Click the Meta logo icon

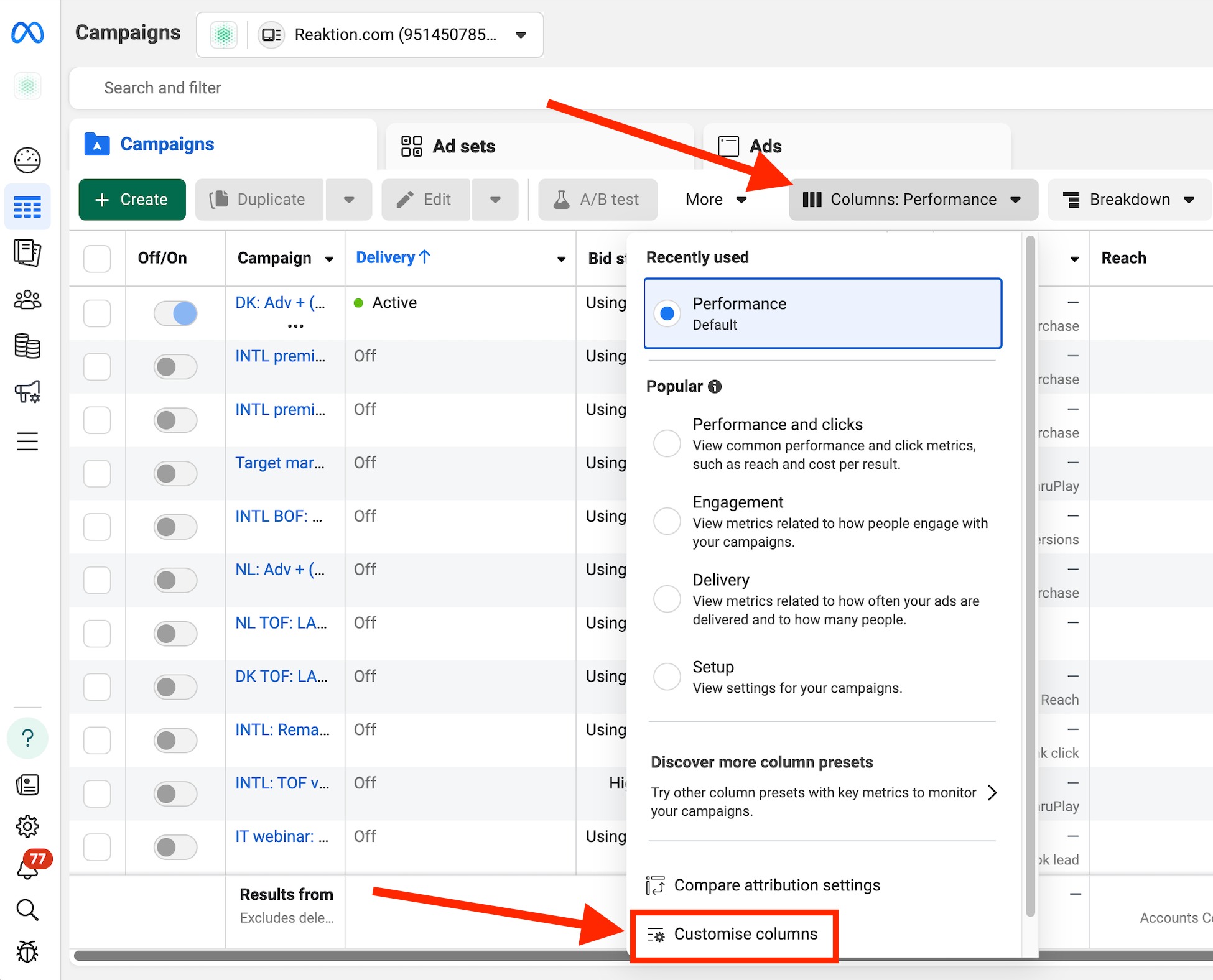click(x=27, y=33)
